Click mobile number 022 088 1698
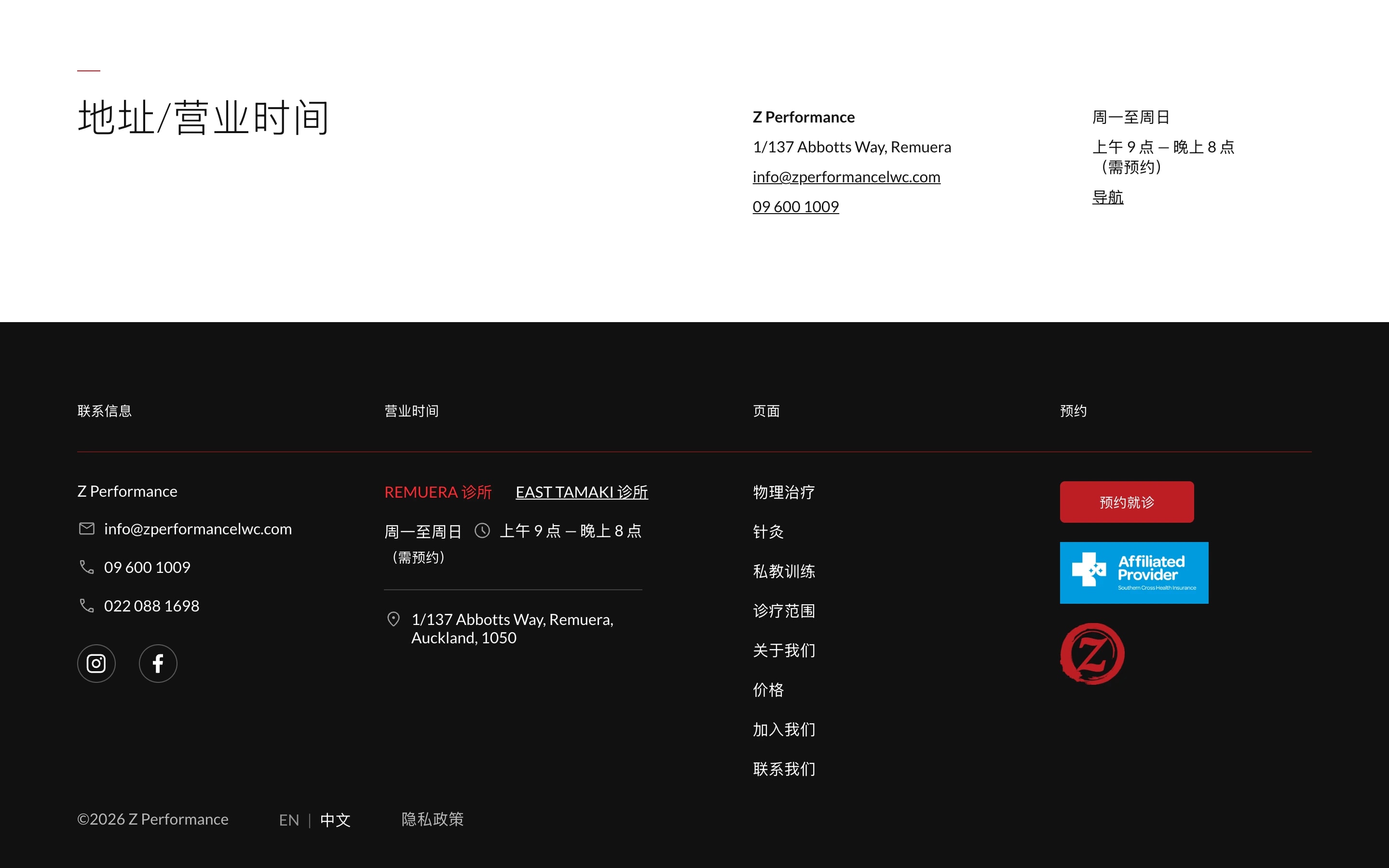 pos(151,606)
